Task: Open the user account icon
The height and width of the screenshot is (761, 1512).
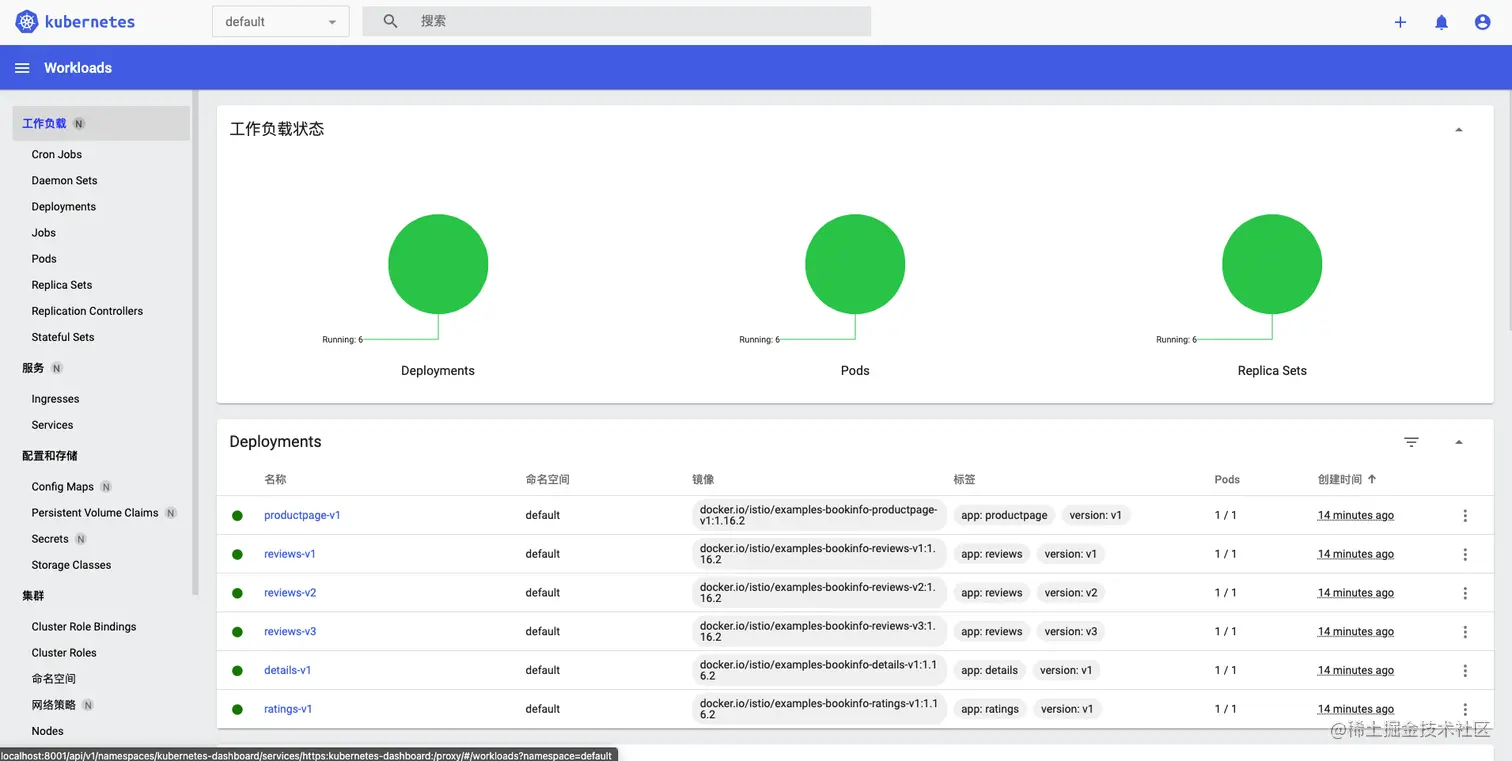Action: [1482, 21]
